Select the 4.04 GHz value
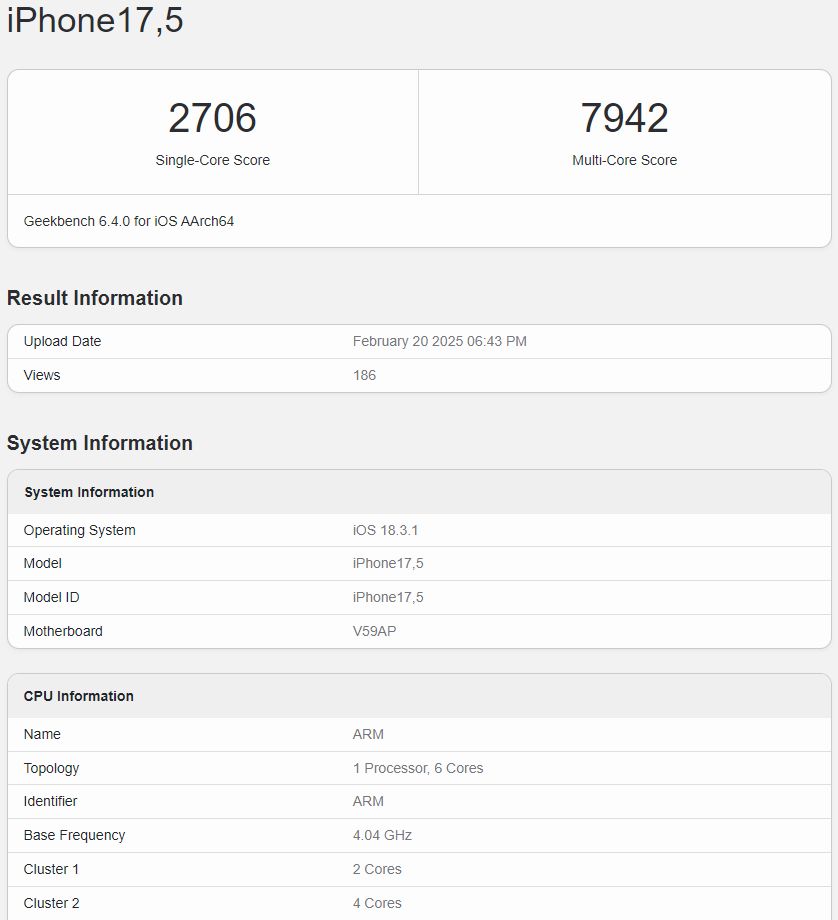This screenshot has width=838, height=920. pyautogui.click(x=382, y=836)
